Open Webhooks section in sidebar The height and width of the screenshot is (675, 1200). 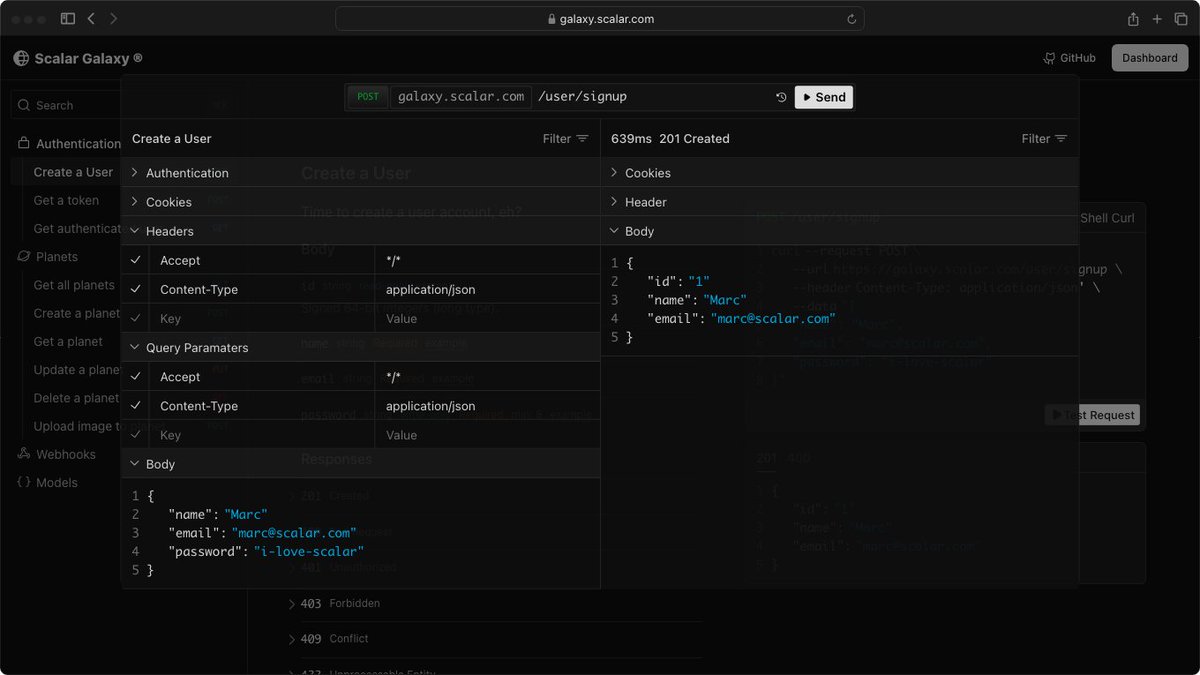(66, 454)
